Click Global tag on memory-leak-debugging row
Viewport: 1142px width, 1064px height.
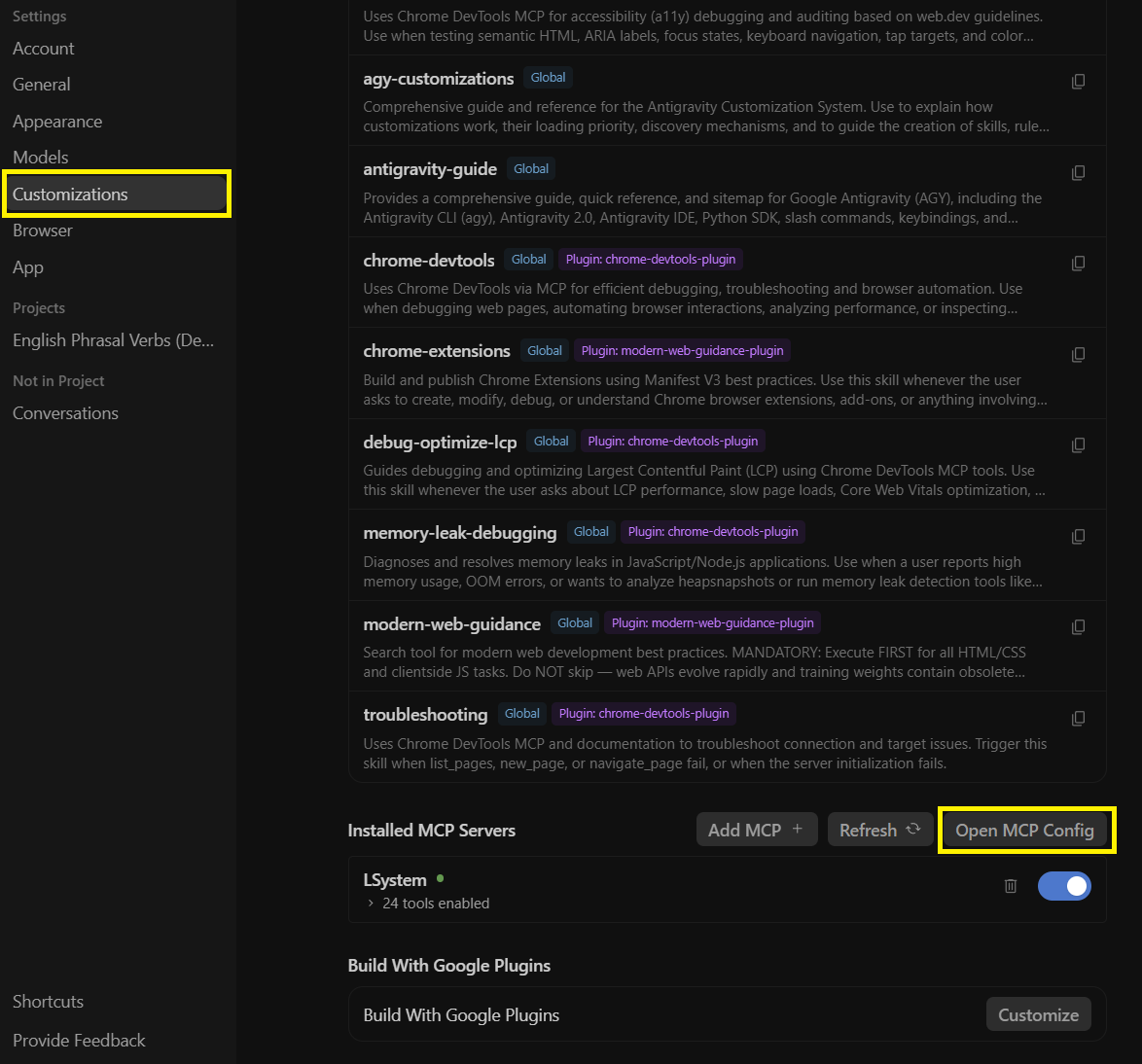click(x=591, y=532)
